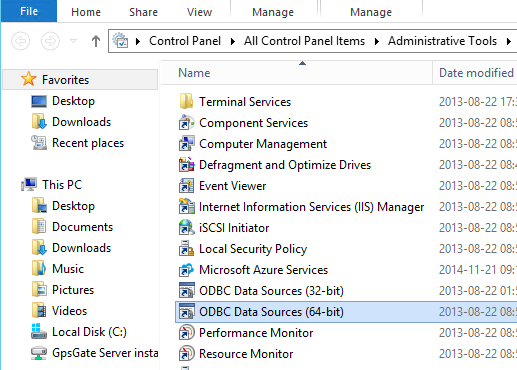Click the Resource Monitor icon
The height and width of the screenshot is (370, 517).
tap(186, 353)
